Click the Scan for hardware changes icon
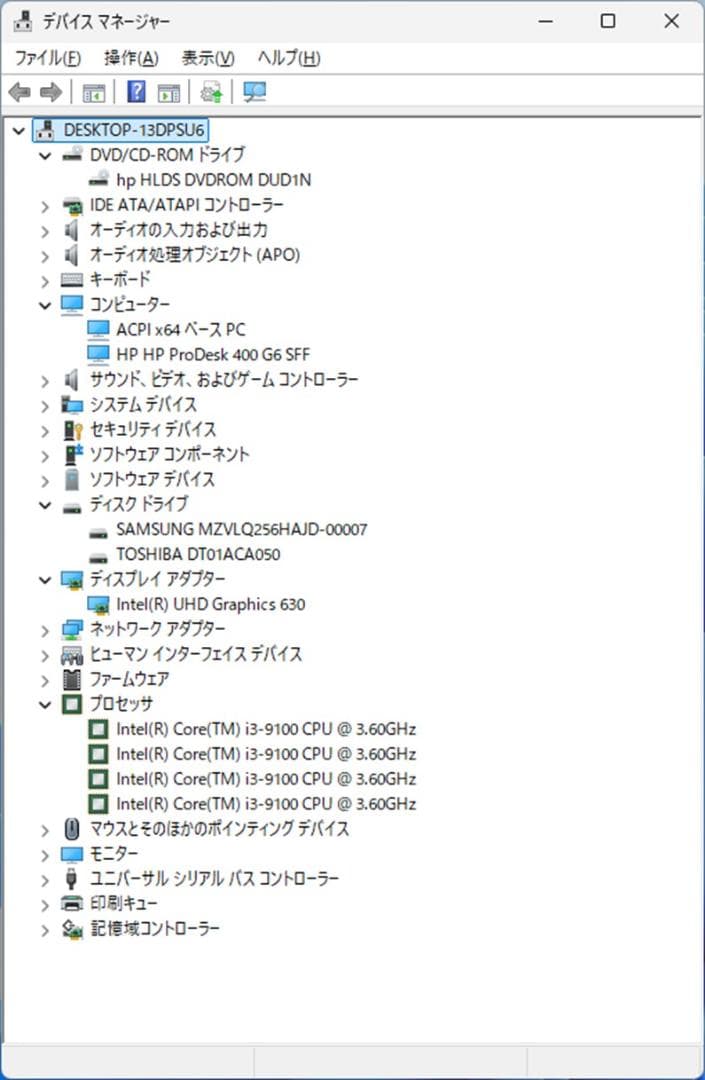705x1080 pixels. click(x=255, y=92)
